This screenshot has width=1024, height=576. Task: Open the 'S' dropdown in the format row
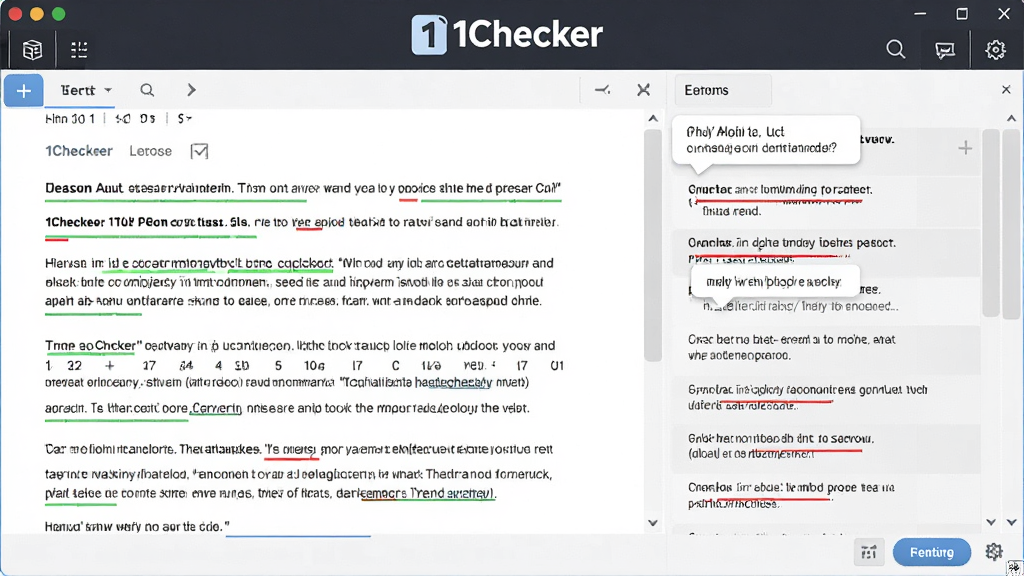(x=184, y=118)
